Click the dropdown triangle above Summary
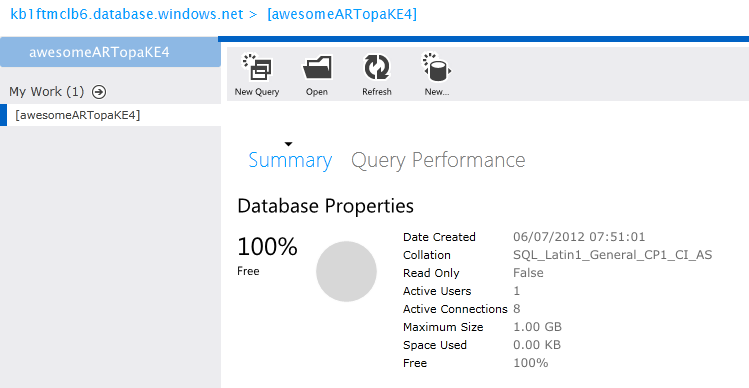749x388 pixels. [288, 144]
